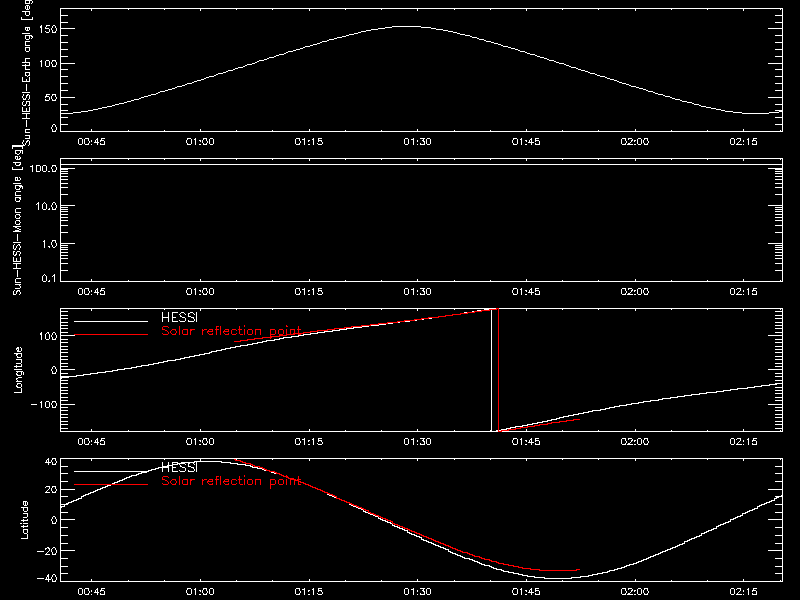The image size is (800, 600).
Task: Click the 1.0 tick label on Moon angle plot
Action: pos(49,244)
